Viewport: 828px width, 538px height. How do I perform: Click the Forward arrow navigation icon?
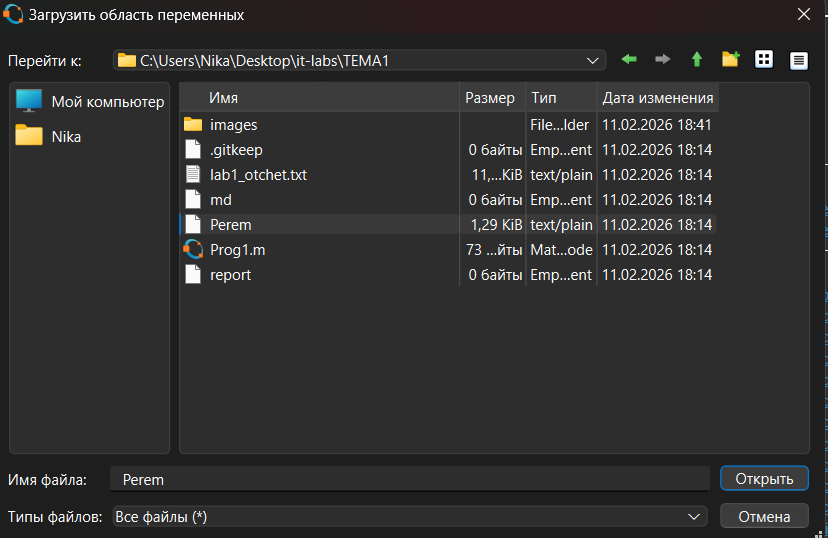pyautogui.click(x=662, y=60)
